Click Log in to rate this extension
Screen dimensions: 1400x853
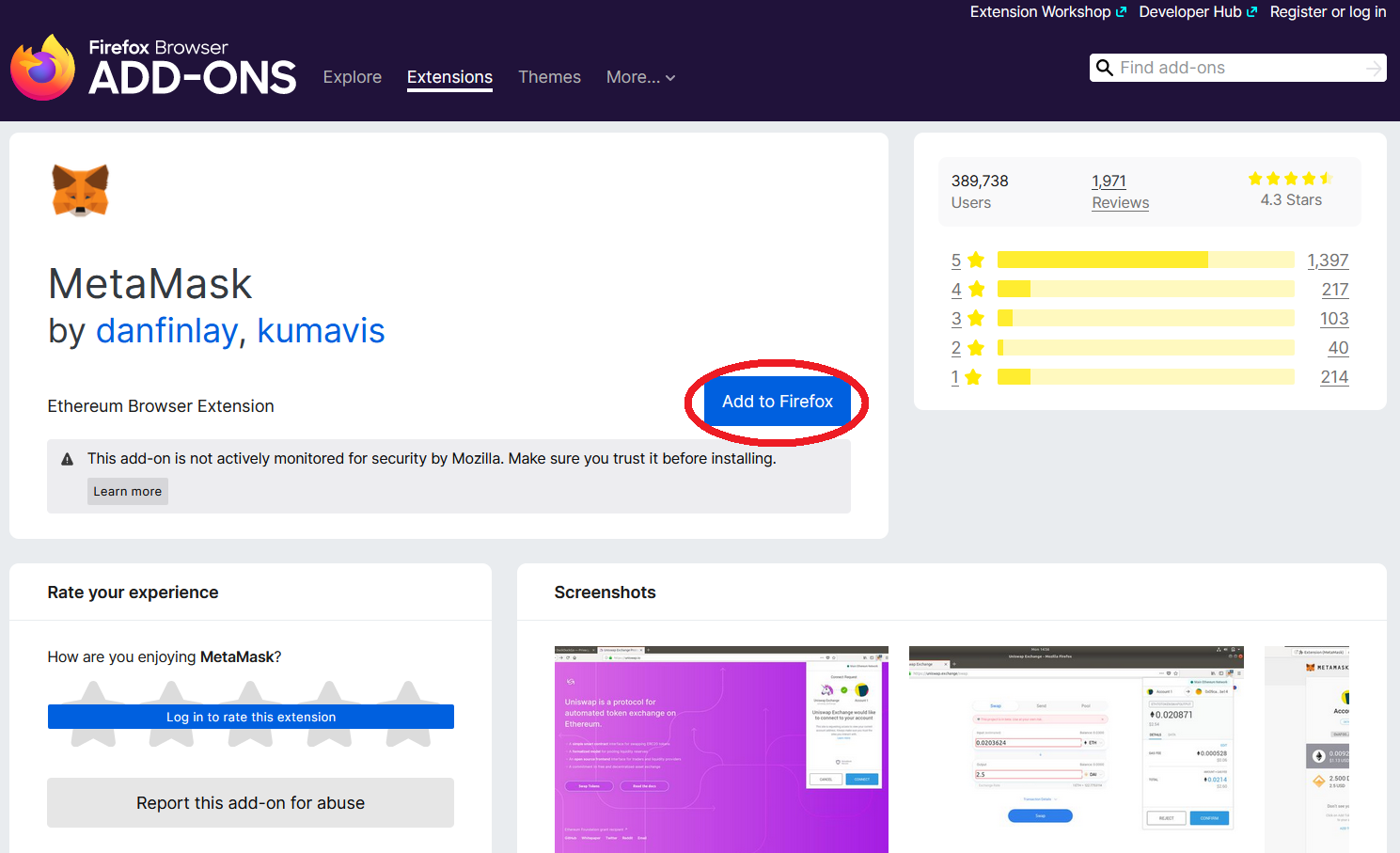point(251,717)
